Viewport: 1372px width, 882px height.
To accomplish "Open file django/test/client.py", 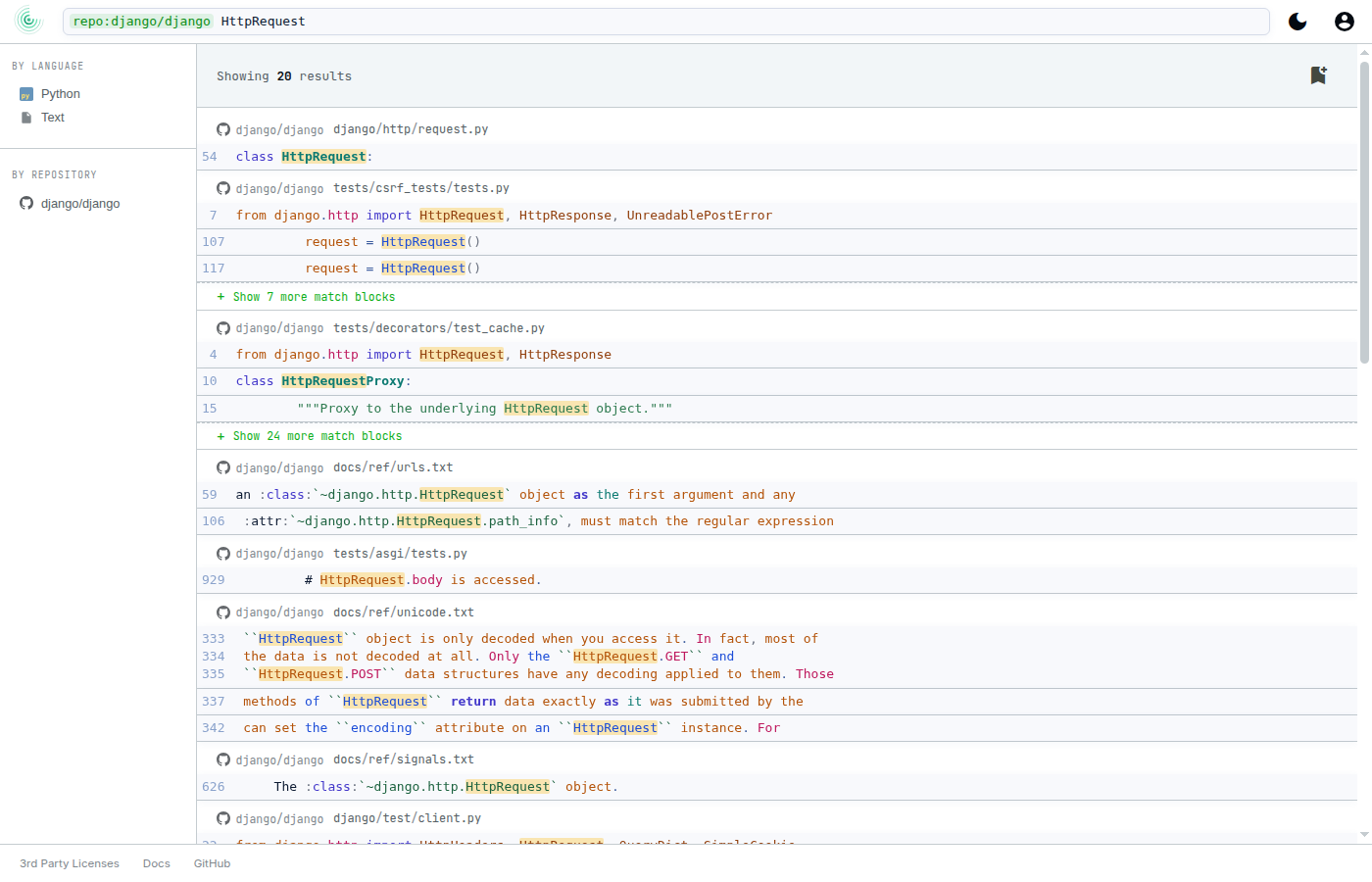I will 408,818.
